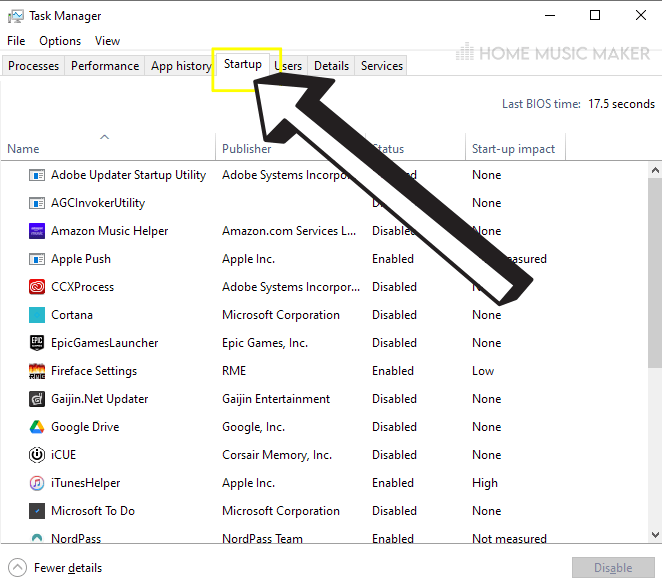The width and height of the screenshot is (662, 582).
Task: Select the Fireface Settings entry
Action: 324,371
